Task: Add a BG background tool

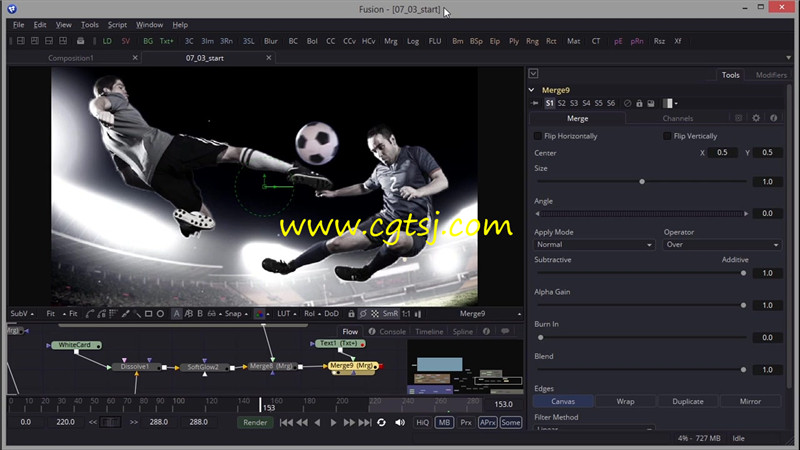Action: (148, 41)
